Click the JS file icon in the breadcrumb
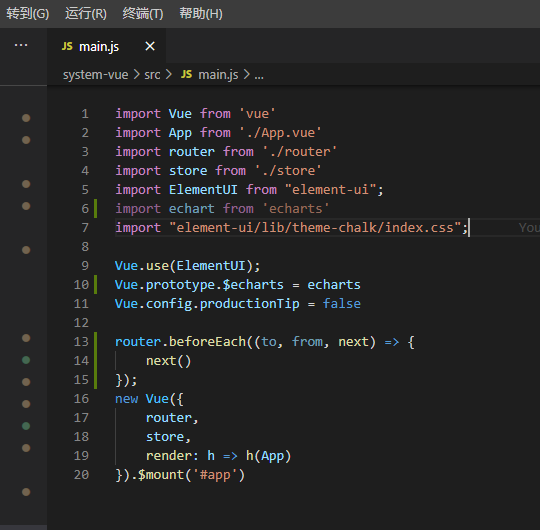The height and width of the screenshot is (530, 540). (x=186, y=74)
